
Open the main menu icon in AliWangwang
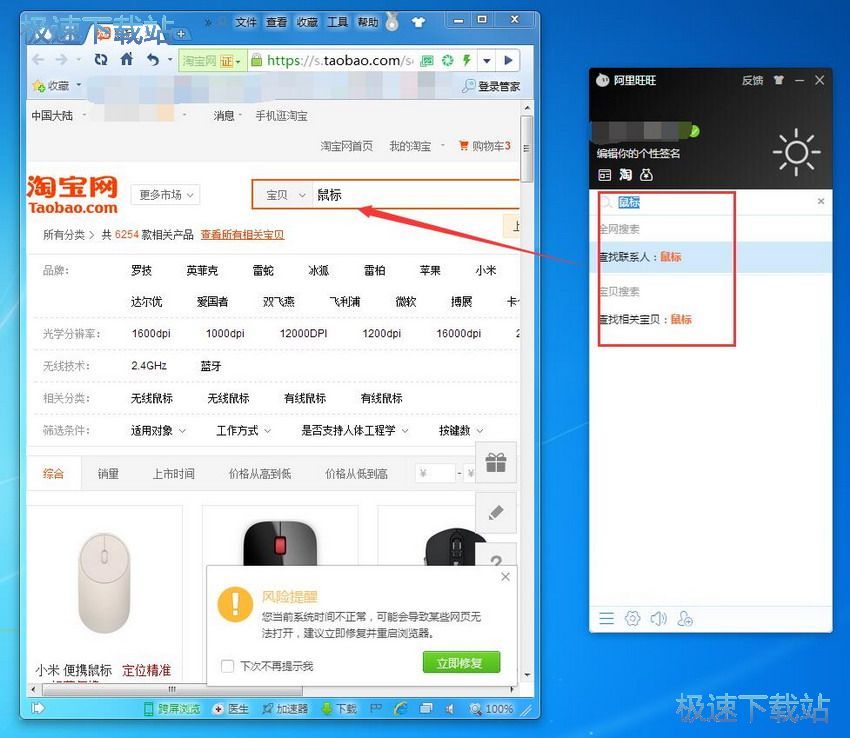tap(607, 618)
